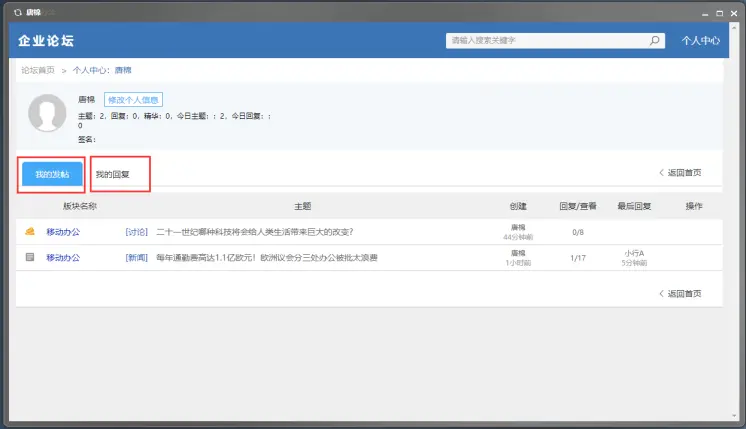Click 1小时前 creation time text
The image size is (746, 429).
(518, 263)
